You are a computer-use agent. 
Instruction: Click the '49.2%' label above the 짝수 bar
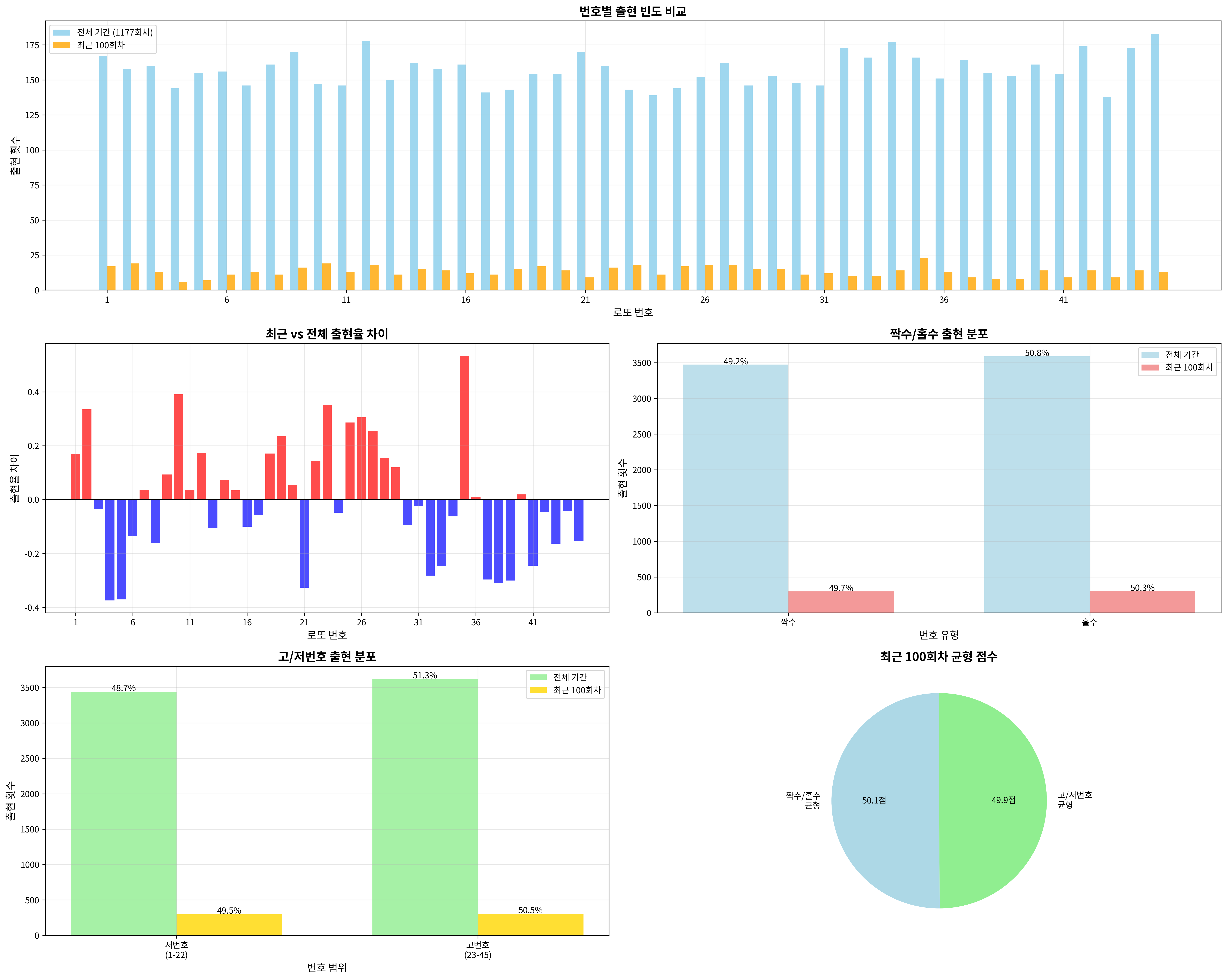tap(735, 361)
